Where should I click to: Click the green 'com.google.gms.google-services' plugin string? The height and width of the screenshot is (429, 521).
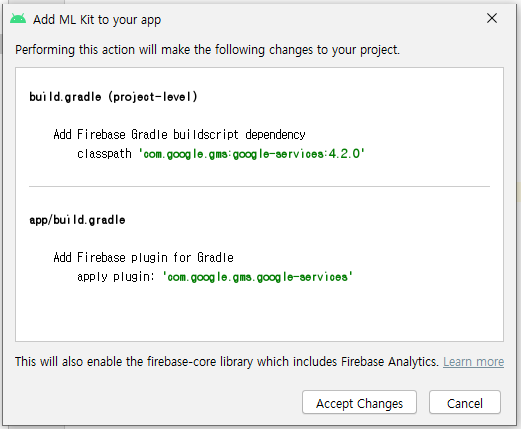point(257,277)
